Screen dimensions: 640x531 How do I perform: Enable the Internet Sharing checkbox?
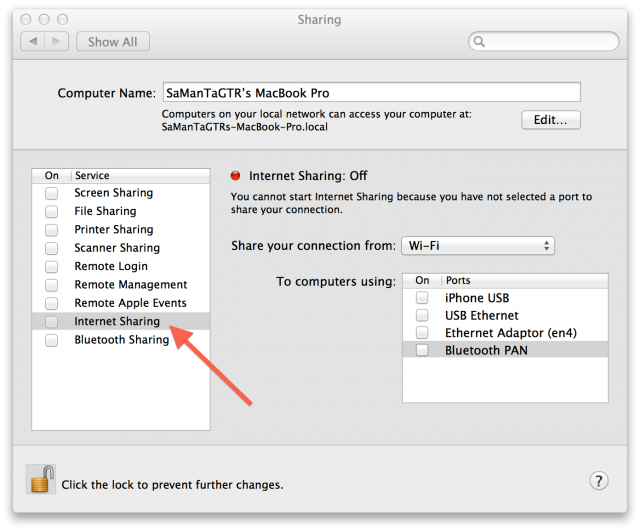(51, 322)
